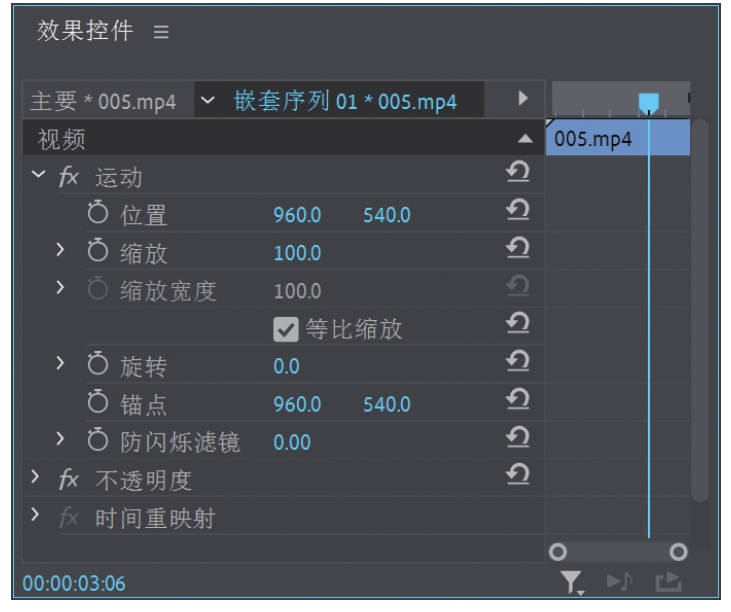Image resolution: width=731 pixels, height=612 pixels.
Task: Click the export frame icon at bottom right
Action: pos(669,581)
